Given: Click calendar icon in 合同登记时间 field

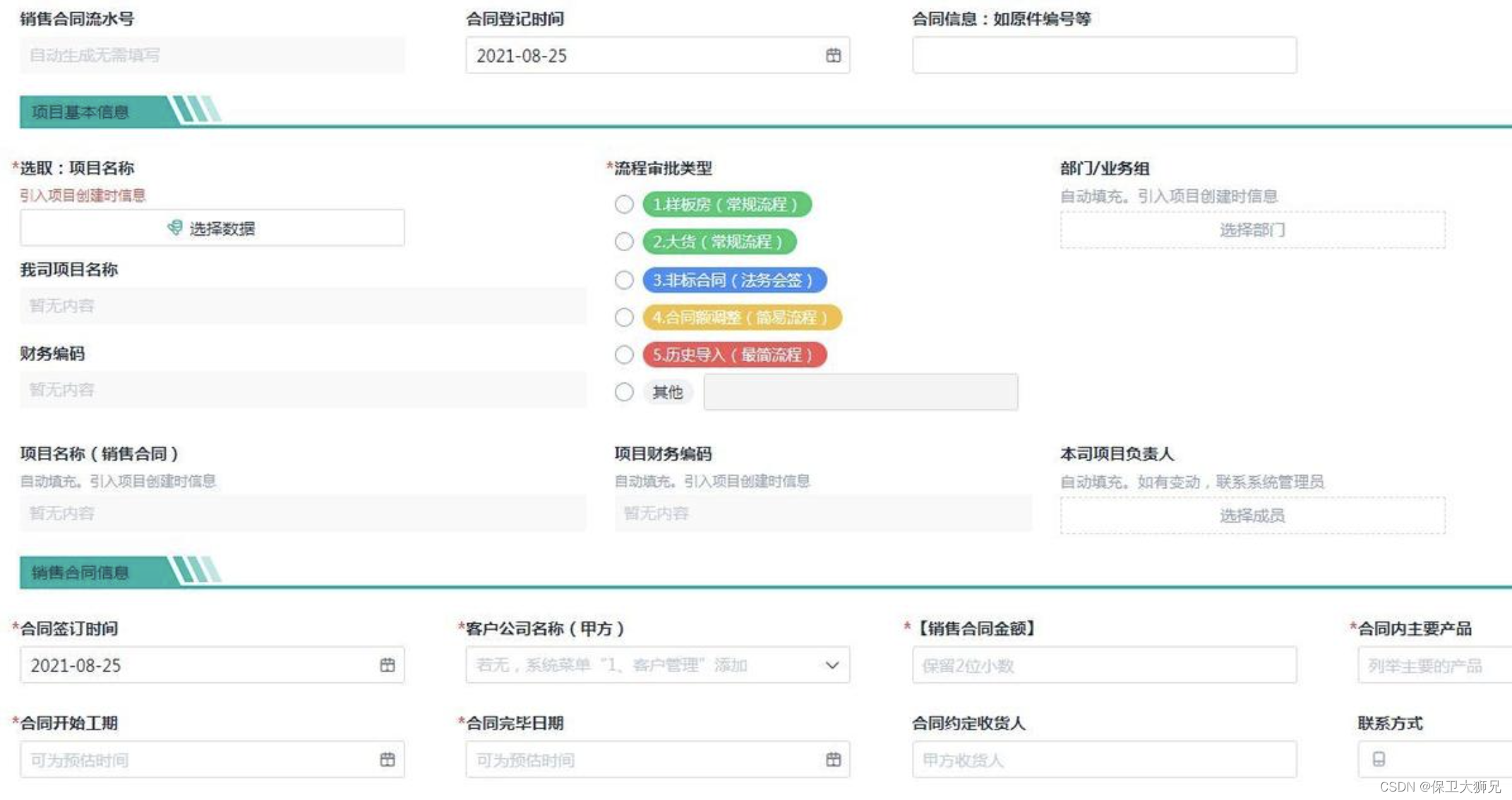Looking at the screenshot, I should pyautogui.click(x=833, y=55).
